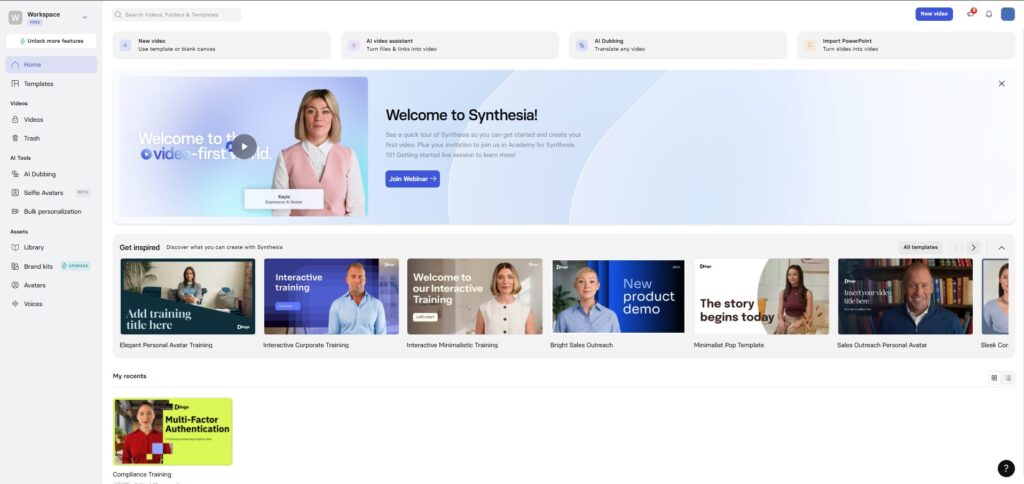Click the Videos lock icon
The width and height of the screenshot is (1024, 484).
[x=15, y=120]
